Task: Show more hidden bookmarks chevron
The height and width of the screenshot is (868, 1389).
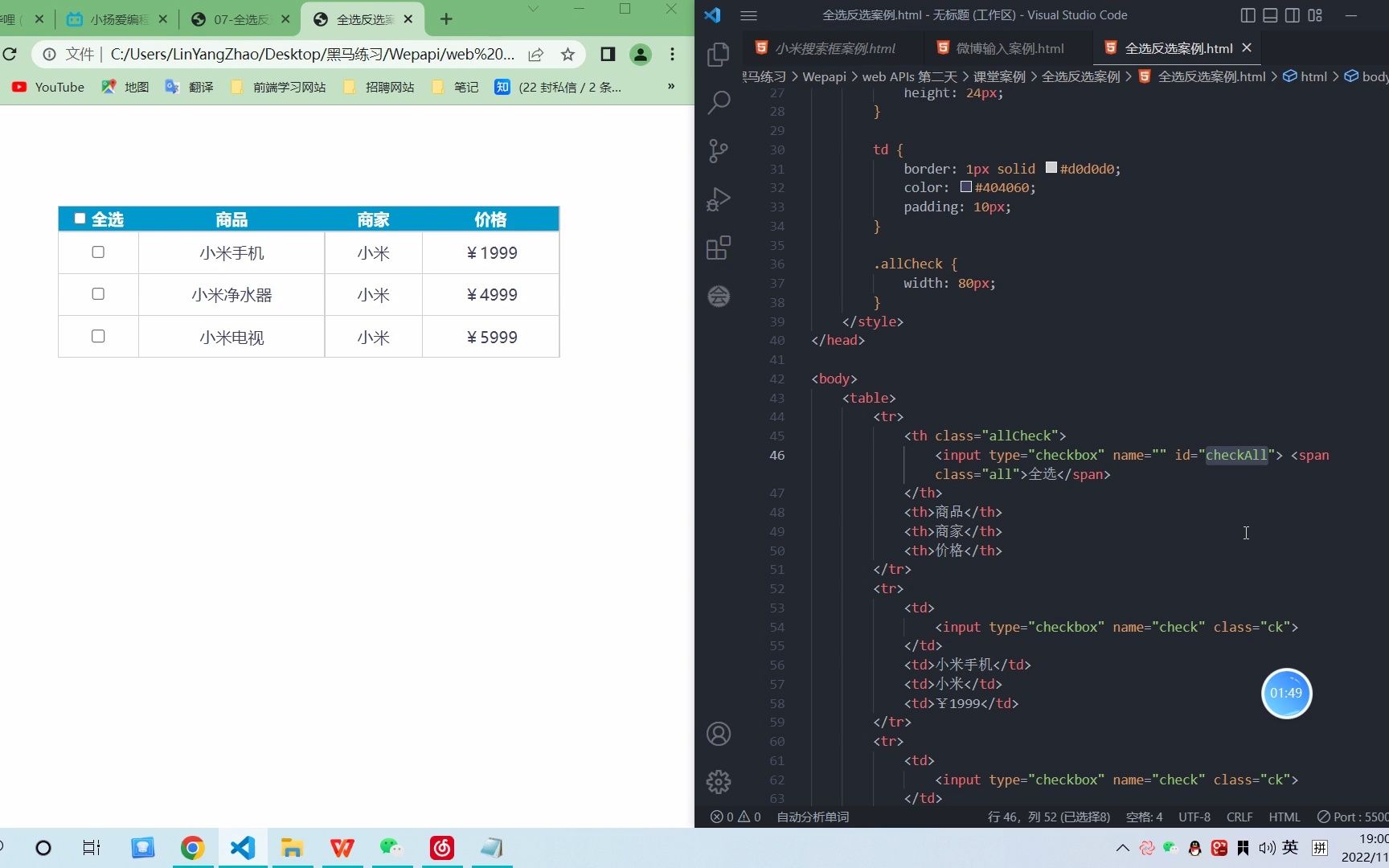Action: click(x=670, y=86)
